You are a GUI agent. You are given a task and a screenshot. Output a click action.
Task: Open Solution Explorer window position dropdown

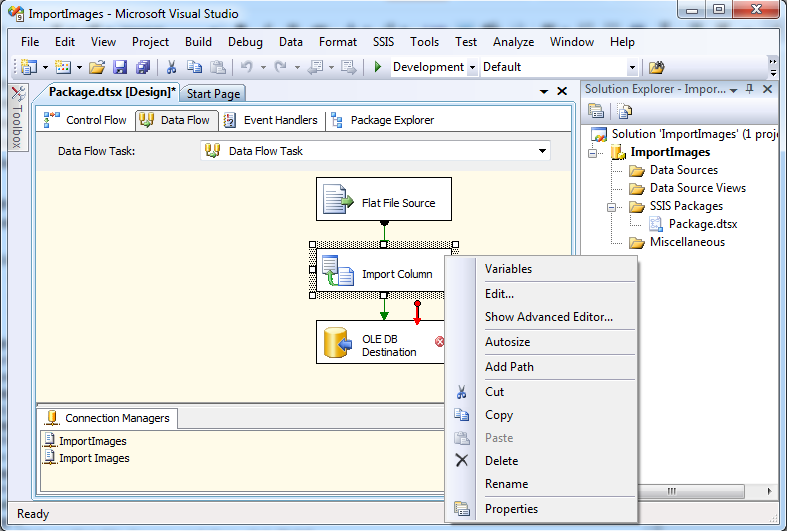pos(734,90)
